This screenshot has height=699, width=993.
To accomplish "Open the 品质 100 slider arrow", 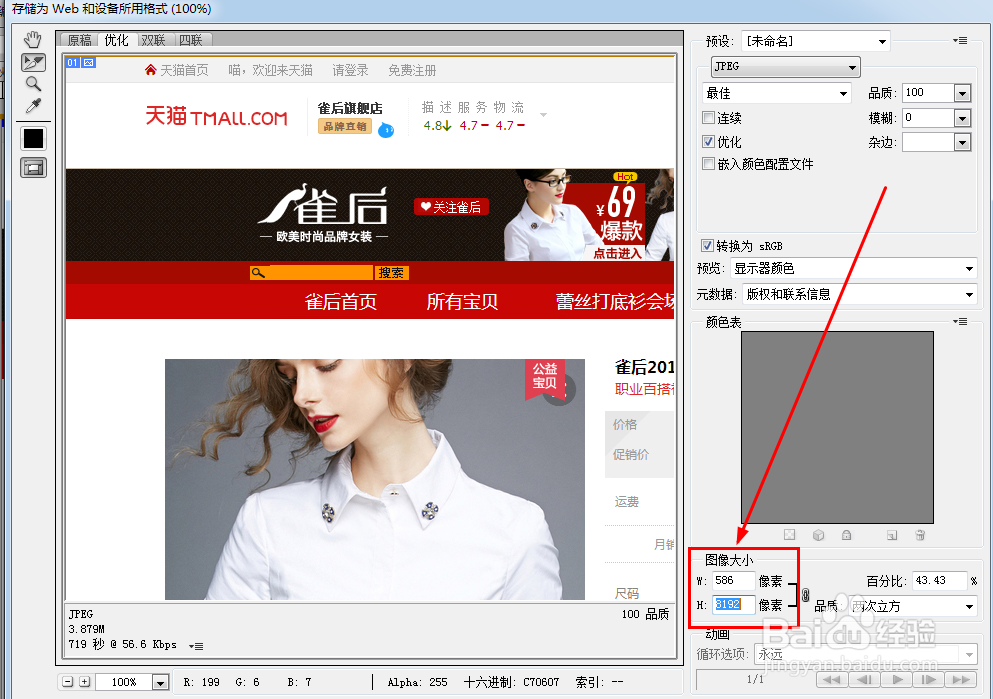I will click(x=962, y=93).
